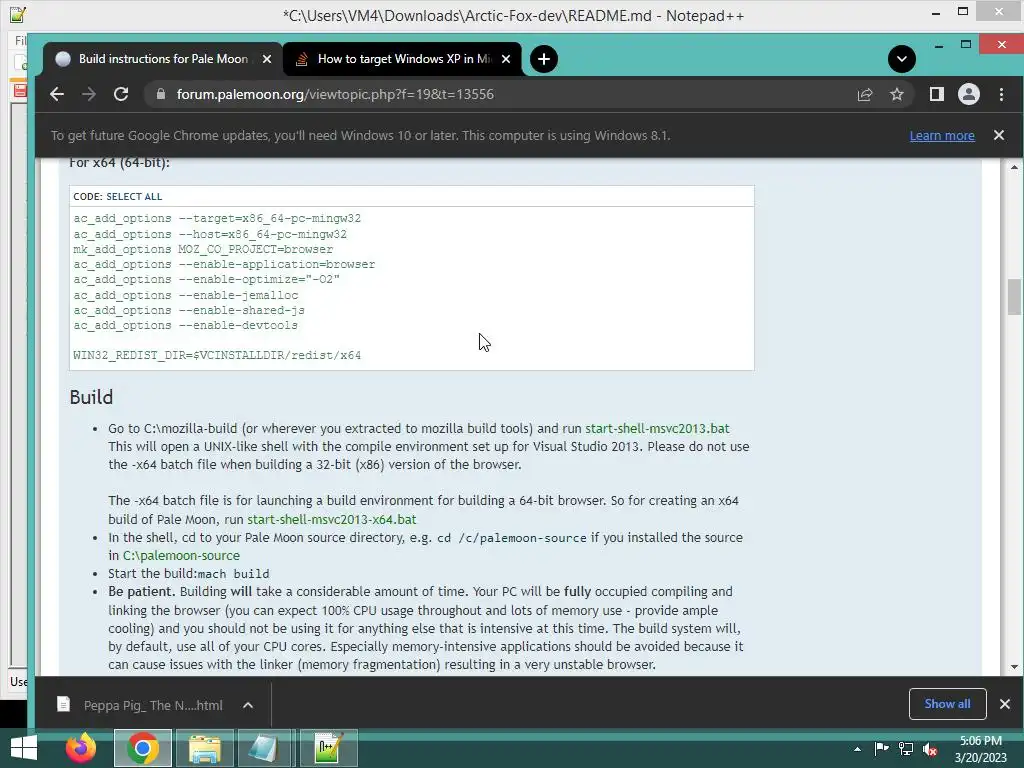Viewport: 1024px width, 768px height.
Task: Close the How to target Windows XP tab
Action: tap(505, 59)
